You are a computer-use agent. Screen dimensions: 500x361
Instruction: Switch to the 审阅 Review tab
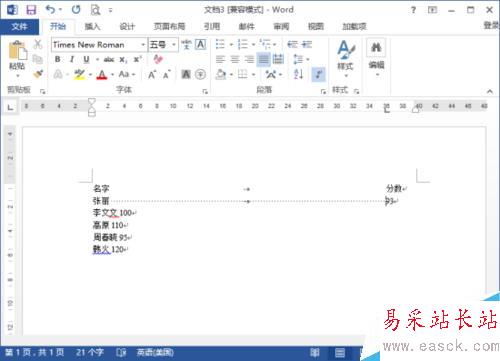point(281,26)
